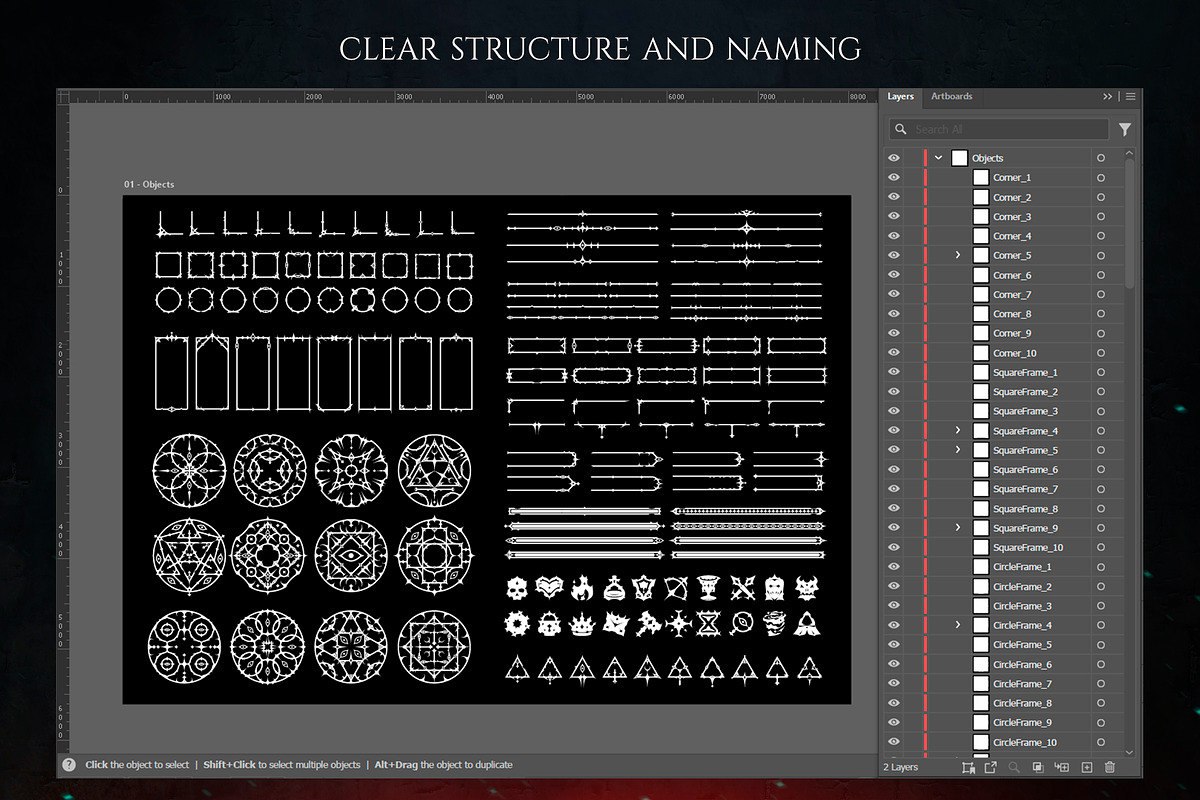Click the Collect for Export icon in Layers panel
1200x800 pixels.
(968, 767)
